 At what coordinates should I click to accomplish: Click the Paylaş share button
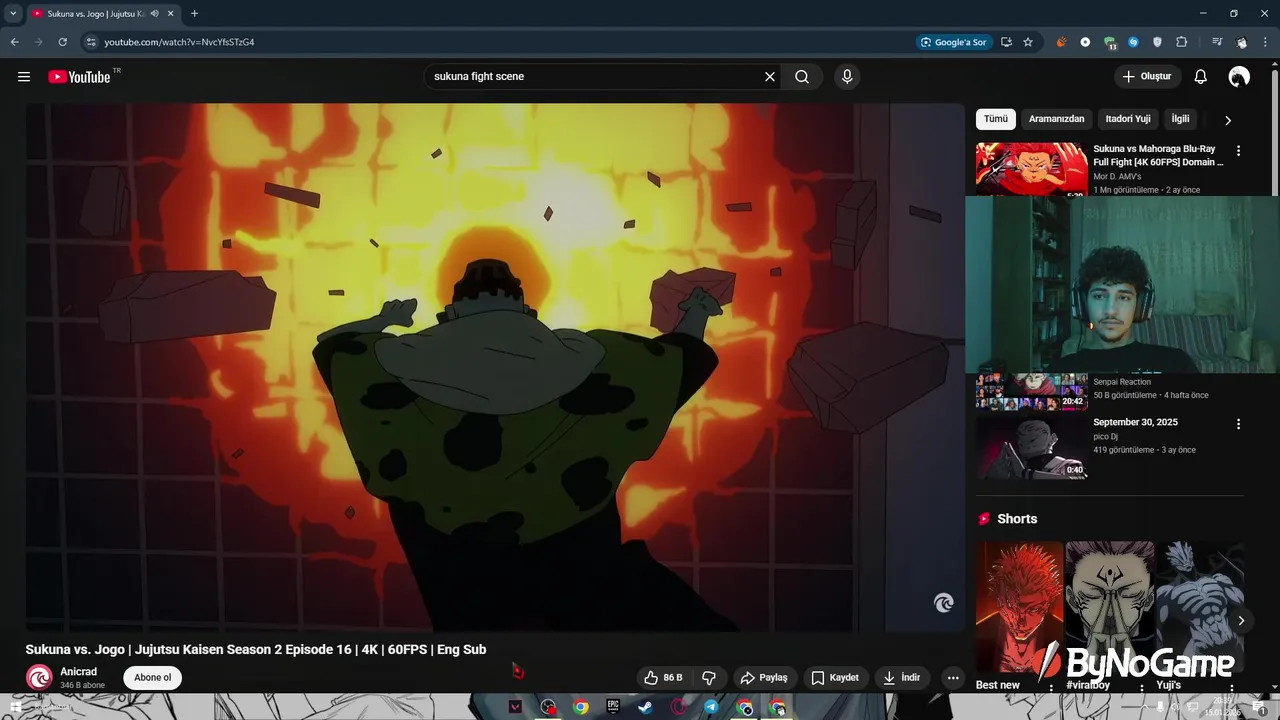765,678
